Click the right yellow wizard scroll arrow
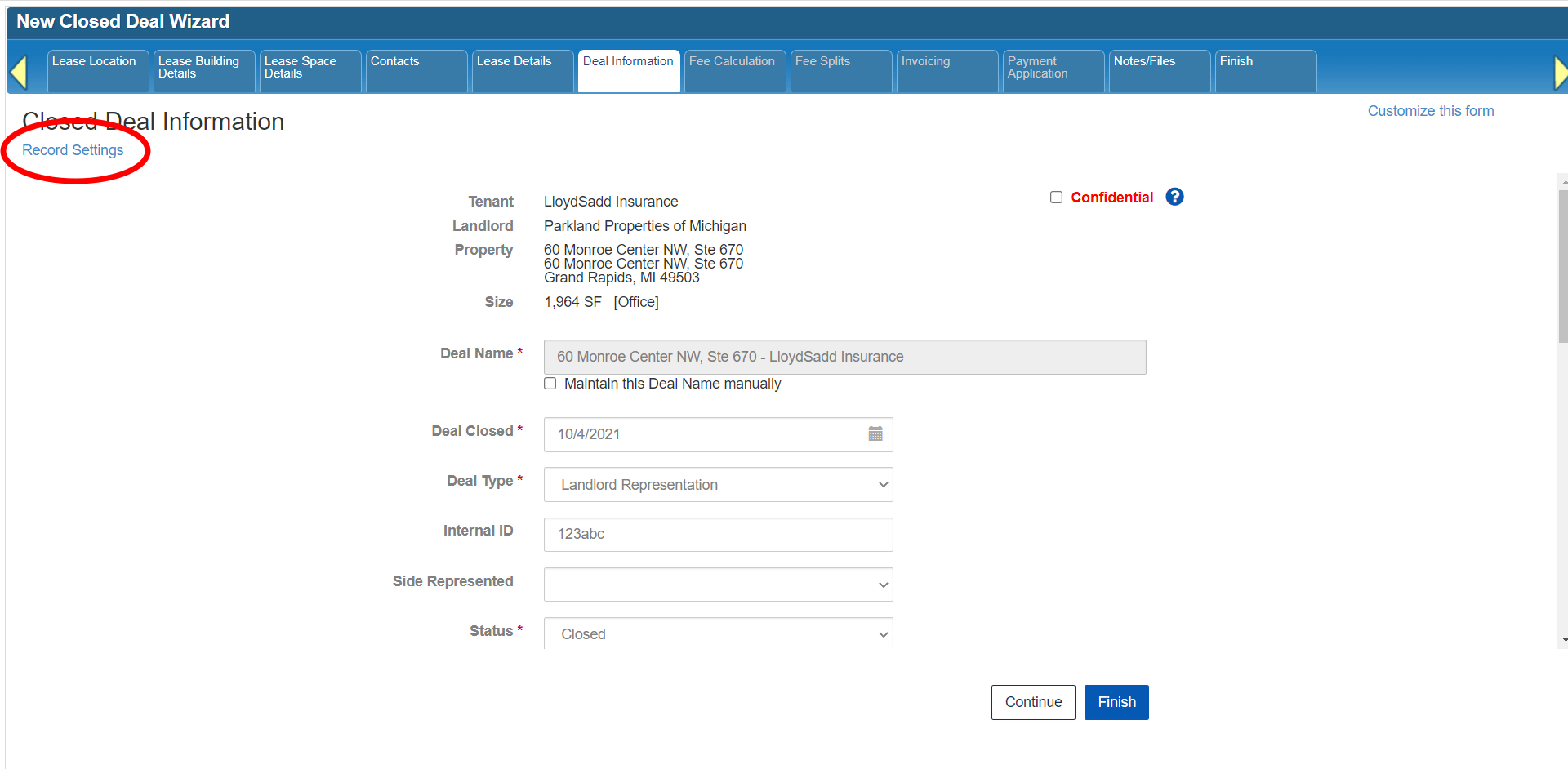 pos(1560,73)
